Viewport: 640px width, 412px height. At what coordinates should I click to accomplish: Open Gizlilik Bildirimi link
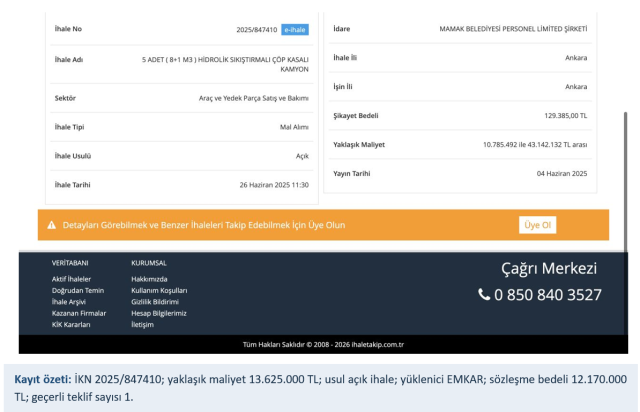click(x=155, y=302)
